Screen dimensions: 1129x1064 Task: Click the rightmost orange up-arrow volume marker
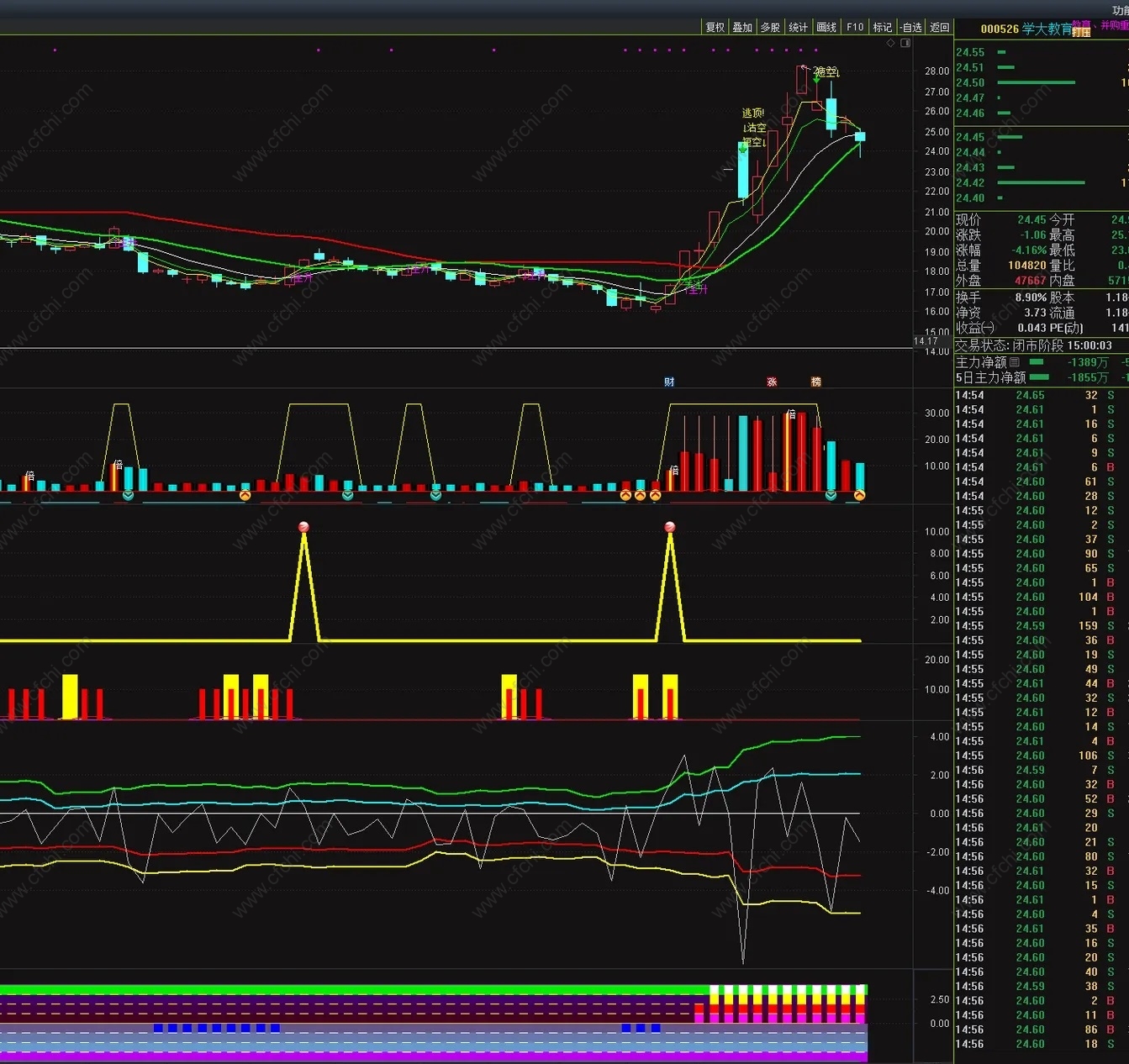859,496
